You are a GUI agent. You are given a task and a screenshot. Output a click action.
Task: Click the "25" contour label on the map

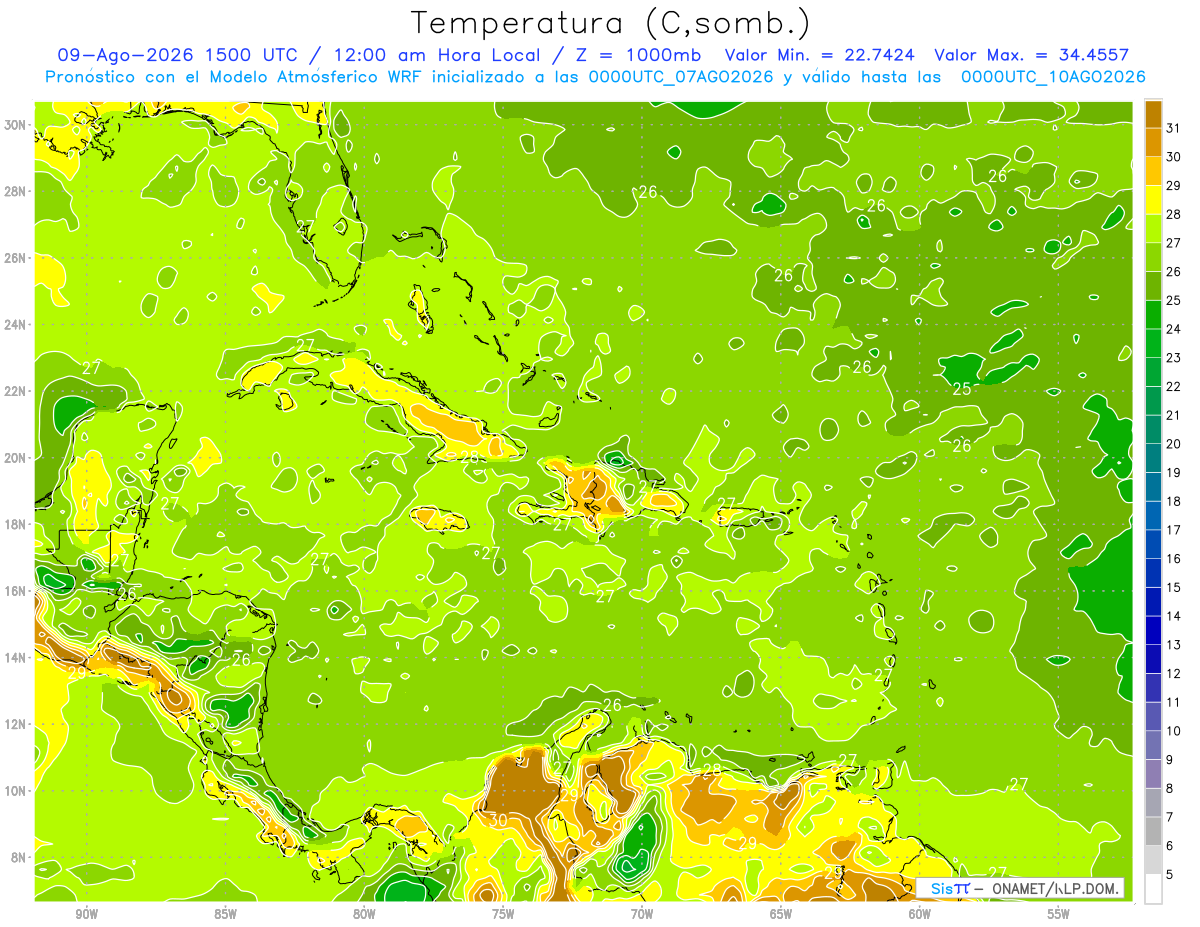click(x=962, y=389)
